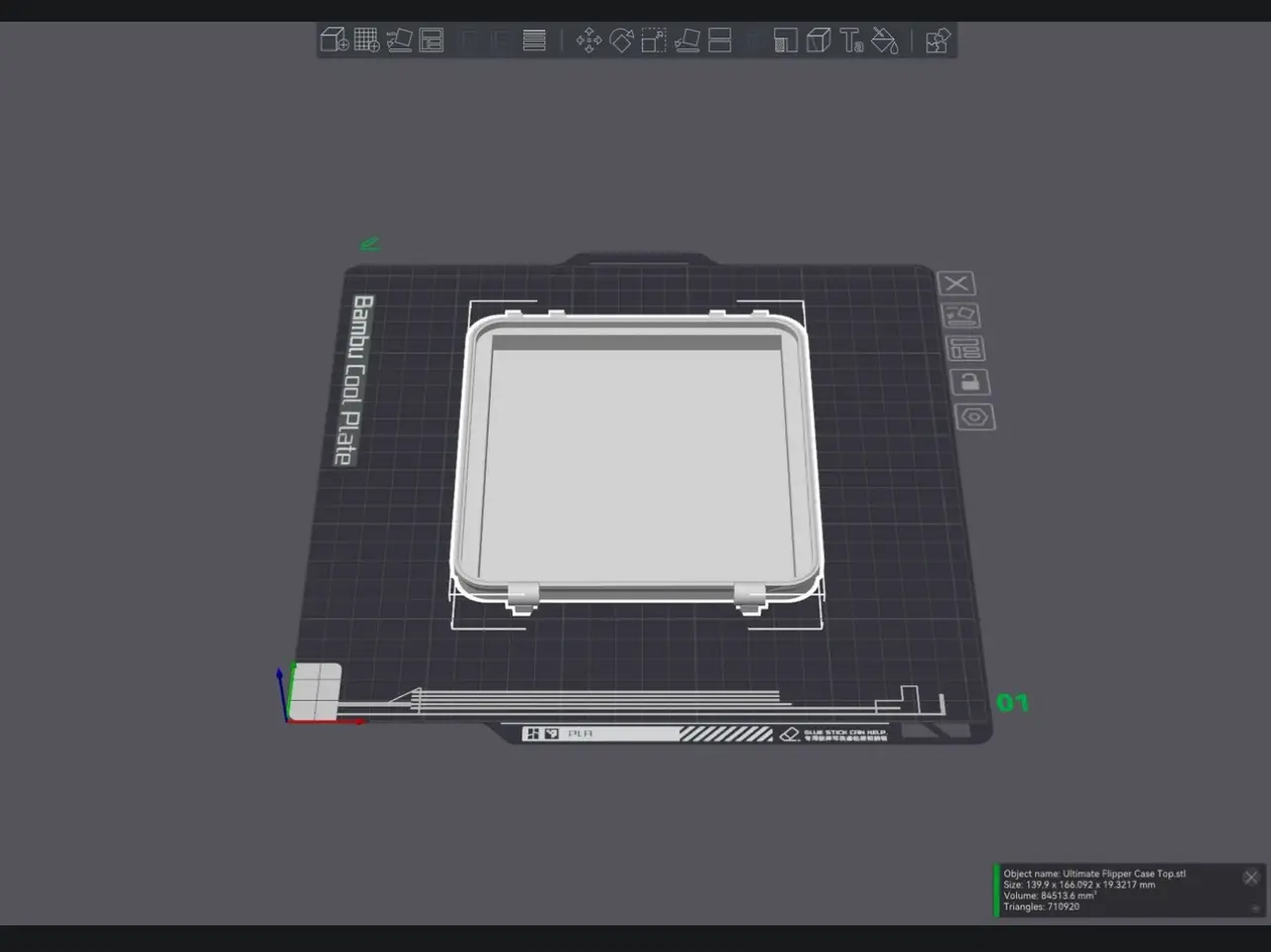Choose the Lay on face tool
The image size is (1271, 952).
[x=687, y=40]
